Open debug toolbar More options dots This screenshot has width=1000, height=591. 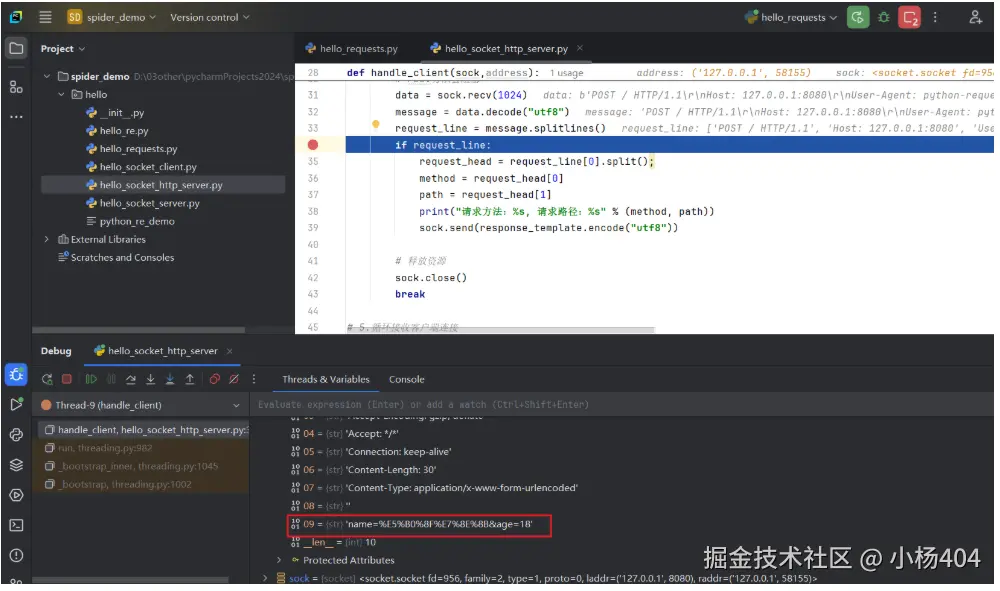(x=254, y=379)
